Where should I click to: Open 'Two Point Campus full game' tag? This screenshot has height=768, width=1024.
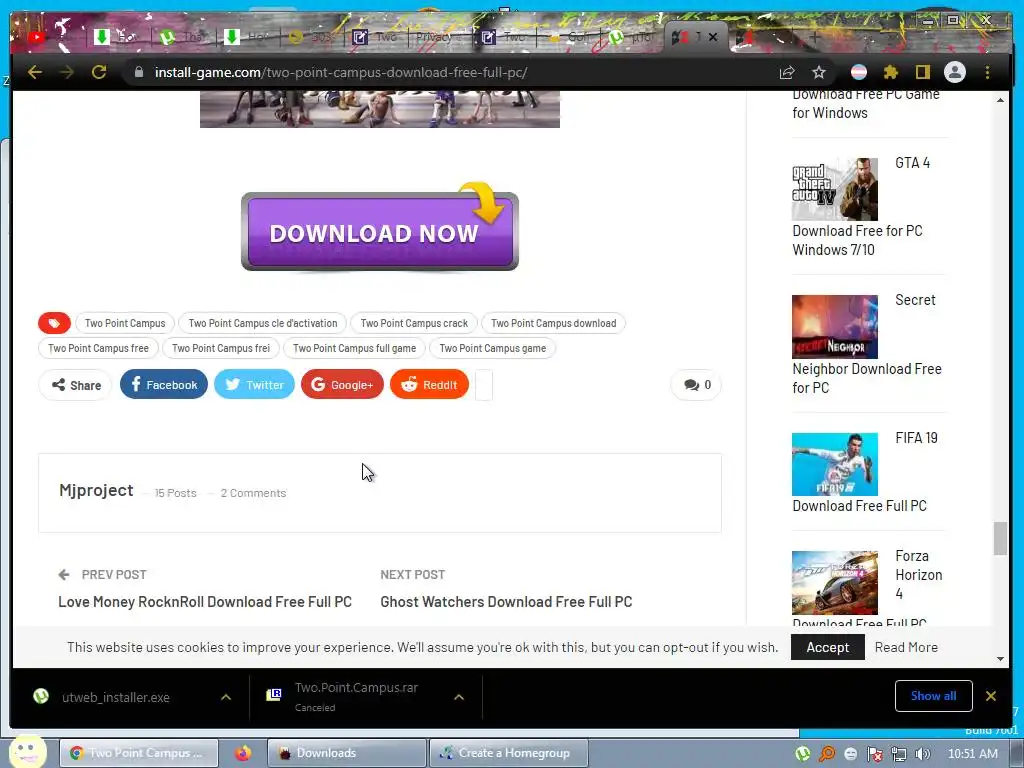354,348
